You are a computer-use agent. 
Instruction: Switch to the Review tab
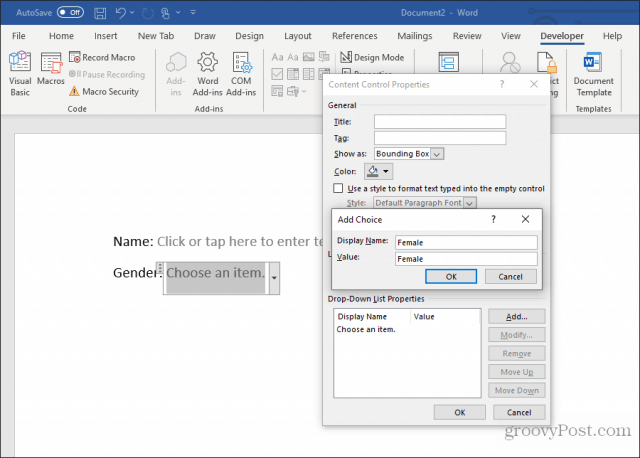[467, 36]
